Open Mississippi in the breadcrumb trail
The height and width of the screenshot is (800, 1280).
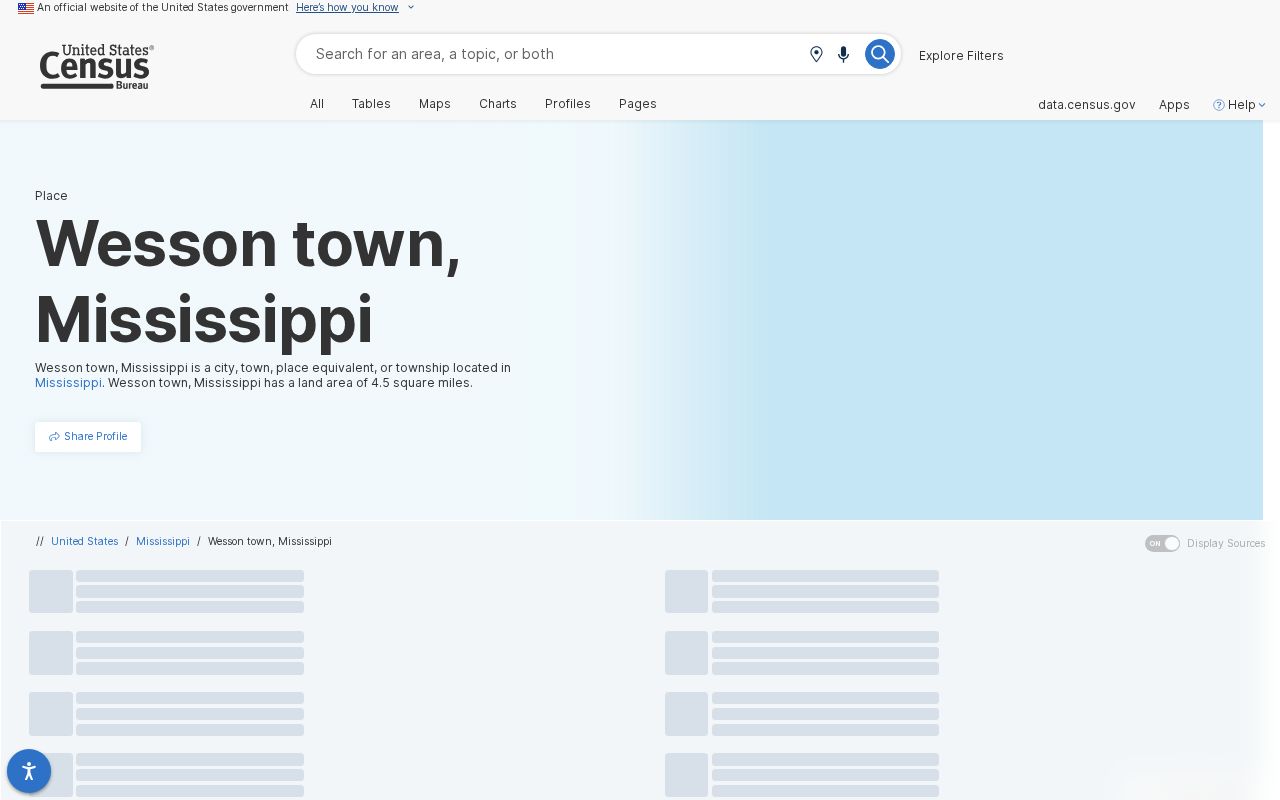tap(163, 541)
